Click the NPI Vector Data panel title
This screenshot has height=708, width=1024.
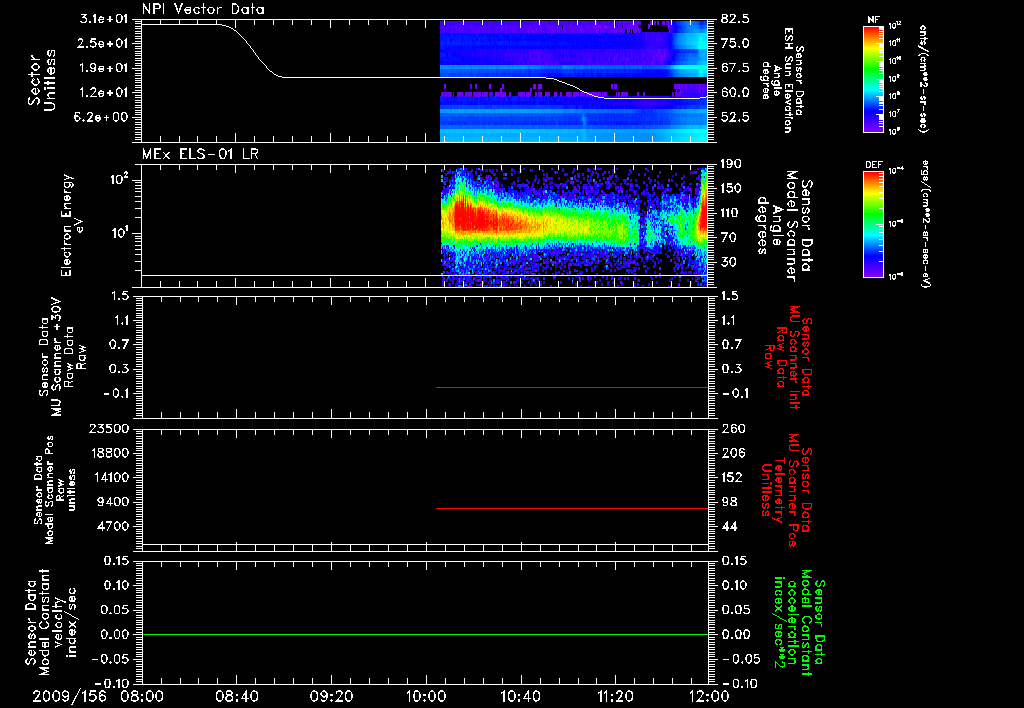pyautogui.click(x=203, y=9)
